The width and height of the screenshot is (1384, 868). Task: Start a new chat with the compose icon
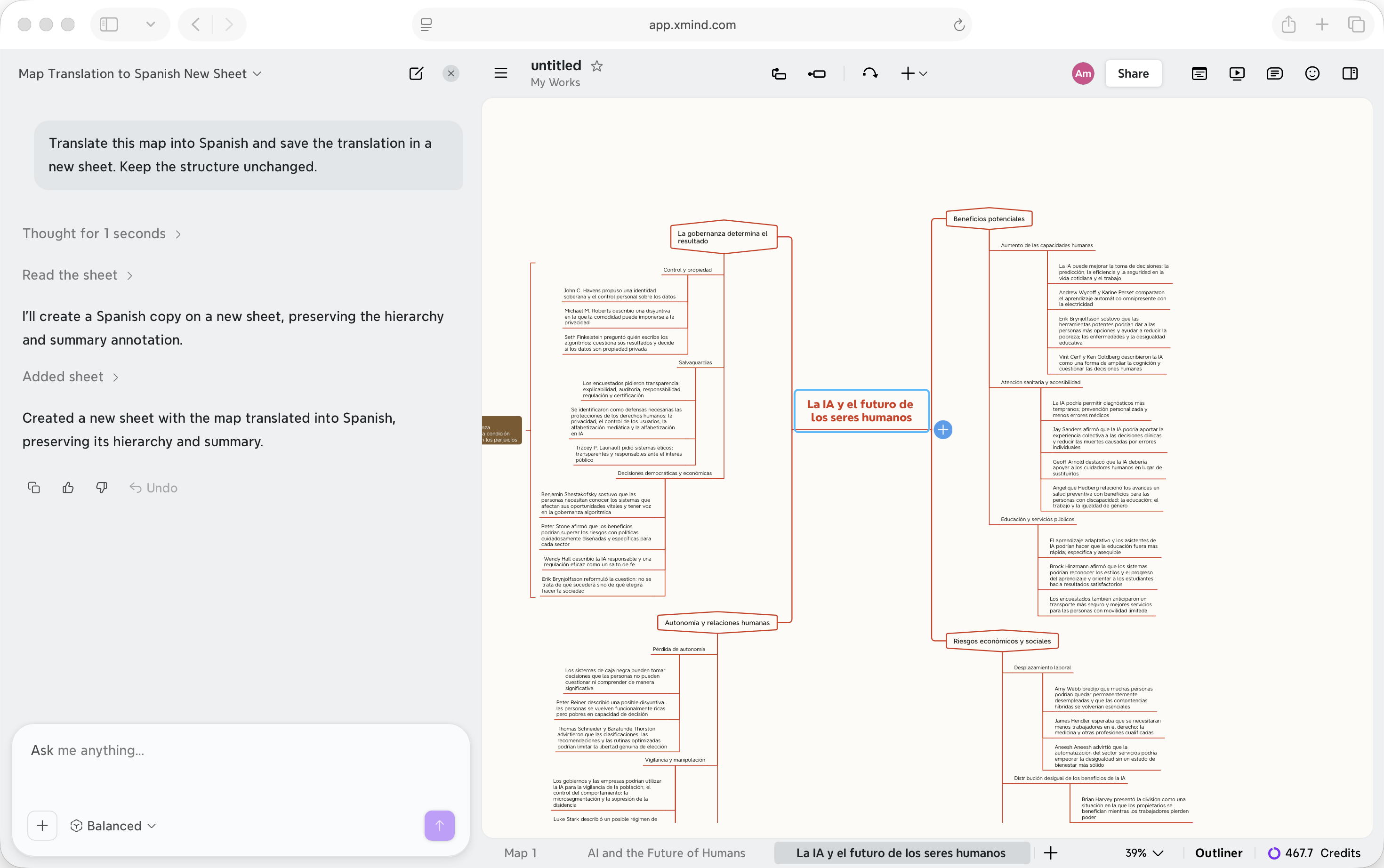416,73
